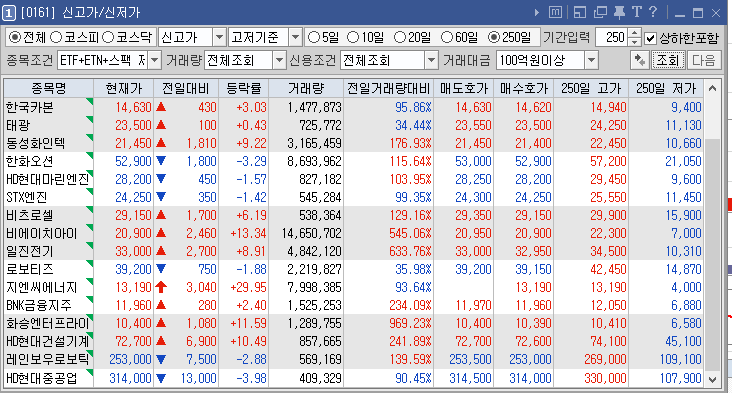The height and width of the screenshot is (393, 732).
Task: Click the scrollbar up arrow of the table
Action: [x=712, y=88]
